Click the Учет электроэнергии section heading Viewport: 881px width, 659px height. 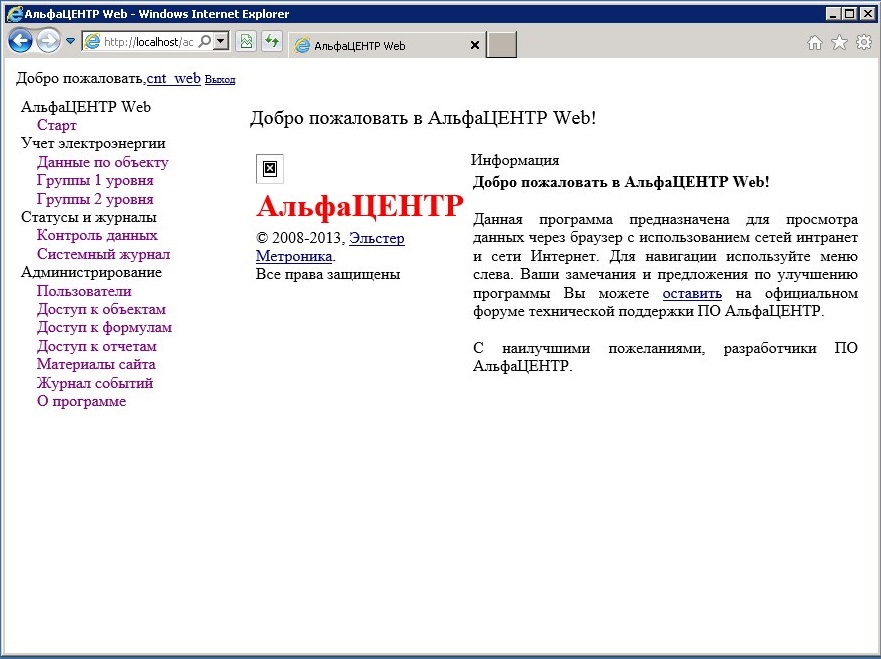(93, 143)
